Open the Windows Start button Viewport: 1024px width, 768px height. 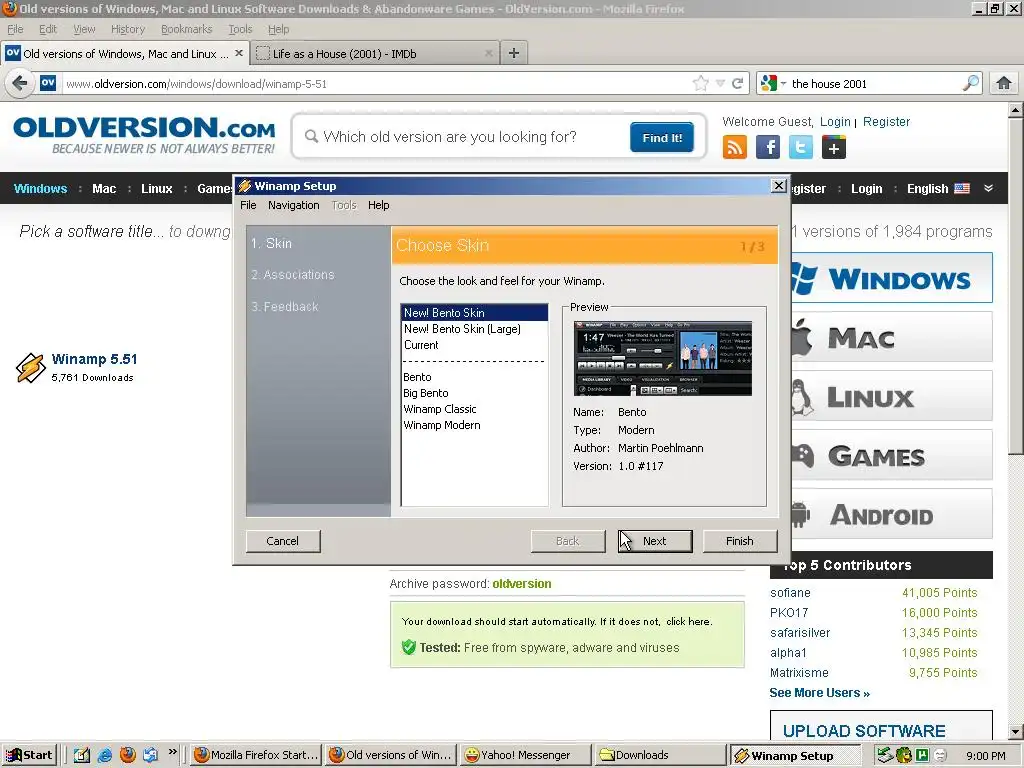tap(29, 755)
